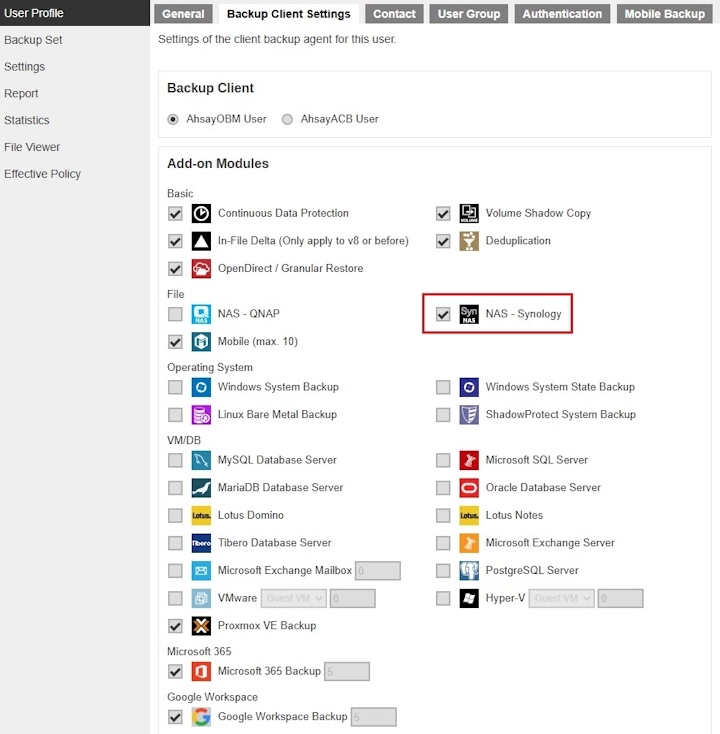Uncheck the Mobile (max. 10) checkbox
The image size is (720, 734).
(x=175, y=342)
